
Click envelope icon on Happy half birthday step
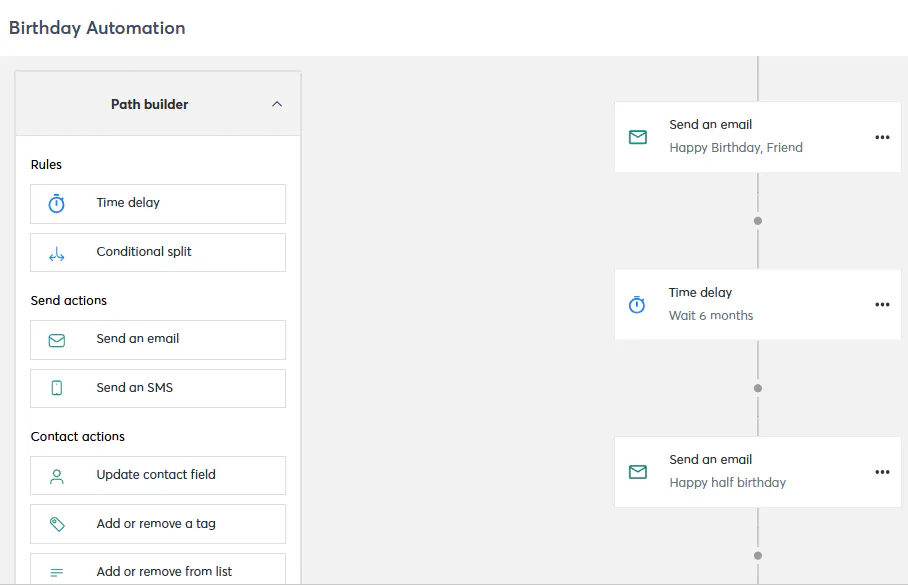(x=638, y=472)
